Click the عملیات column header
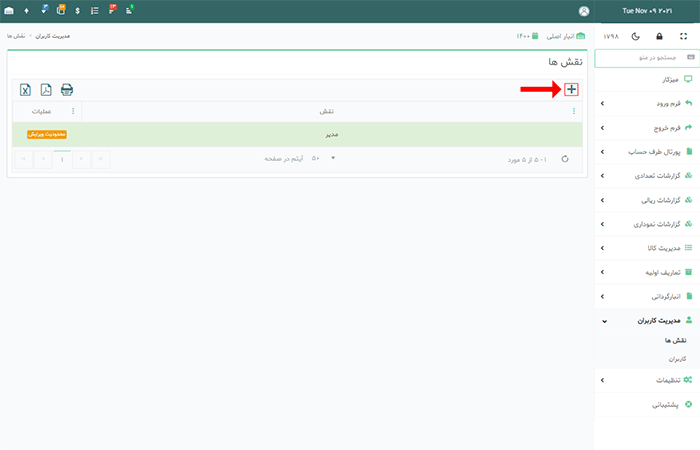 (42, 111)
